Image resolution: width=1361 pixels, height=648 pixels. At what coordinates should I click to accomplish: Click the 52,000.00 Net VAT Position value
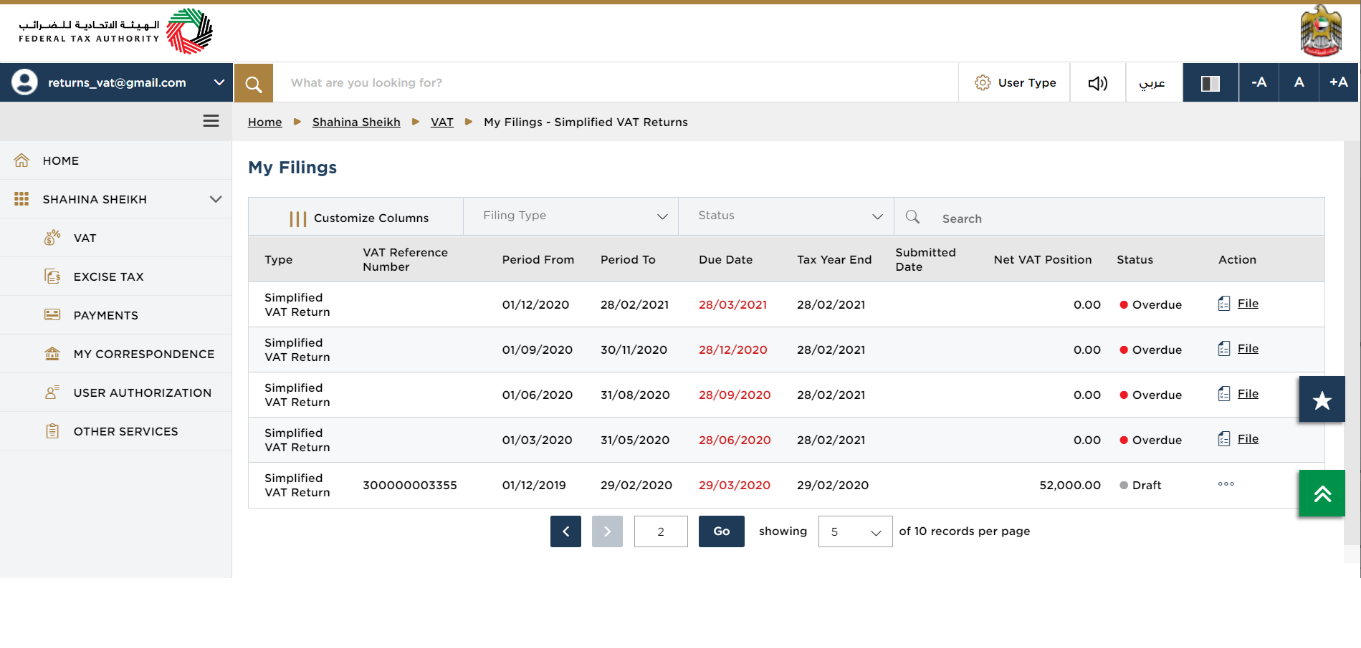tap(1070, 485)
